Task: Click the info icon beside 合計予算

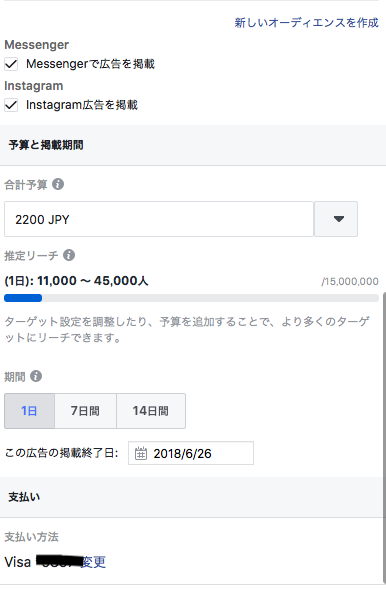Action: [58, 184]
